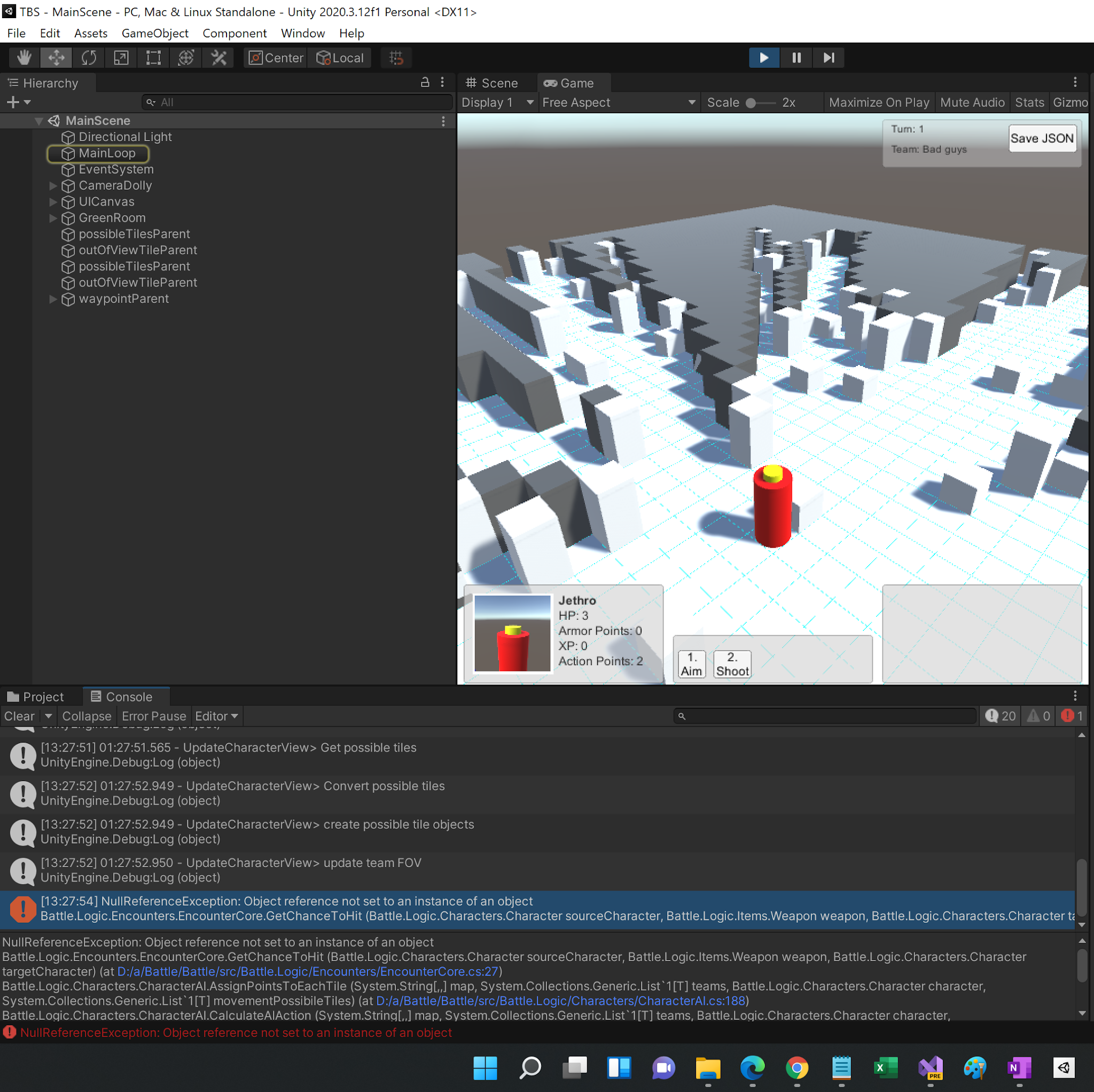The width and height of the screenshot is (1094, 1092).
Task: Select the Rect transform tool
Action: [x=153, y=57]
